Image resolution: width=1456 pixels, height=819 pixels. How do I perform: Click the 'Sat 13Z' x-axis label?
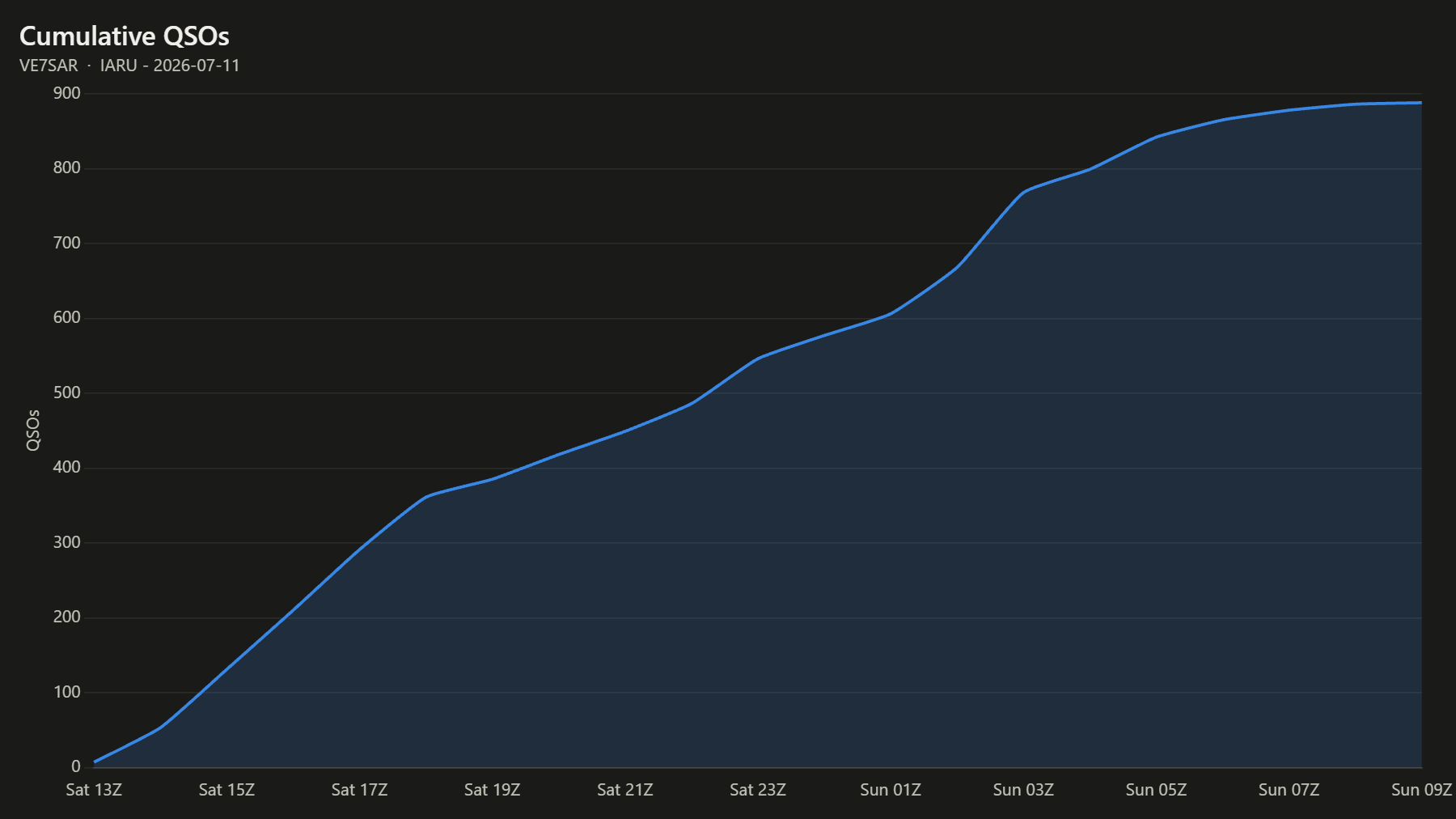pos(94,790)
